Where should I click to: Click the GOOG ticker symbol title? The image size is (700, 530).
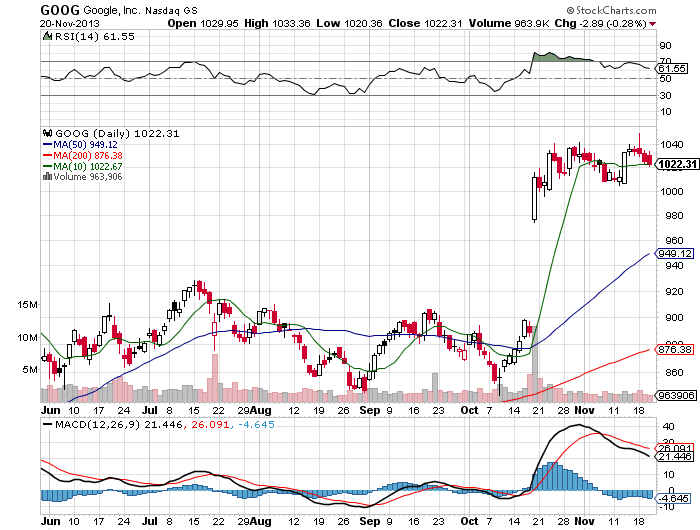(x=60, y=10)
